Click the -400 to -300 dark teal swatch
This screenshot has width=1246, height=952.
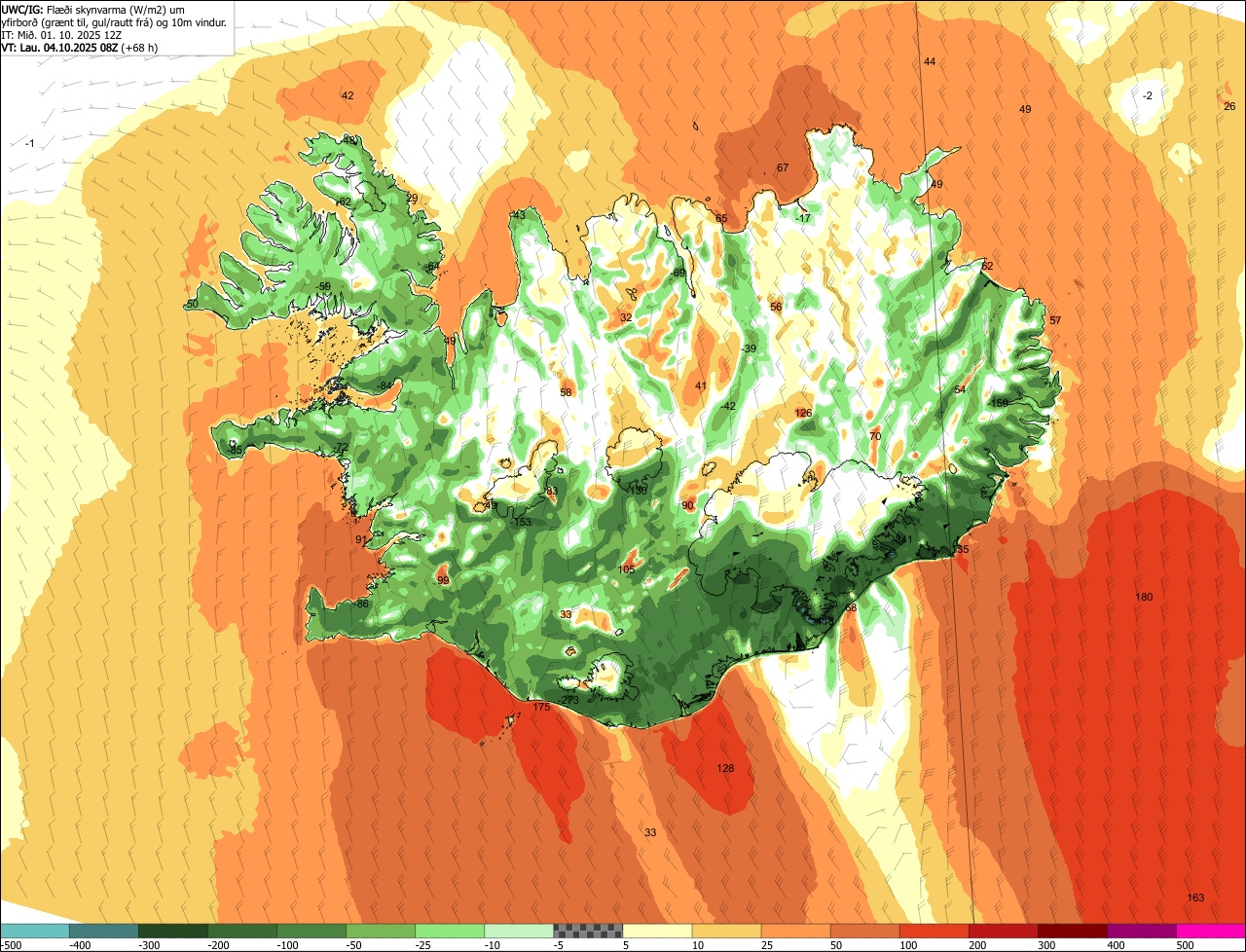104,931
